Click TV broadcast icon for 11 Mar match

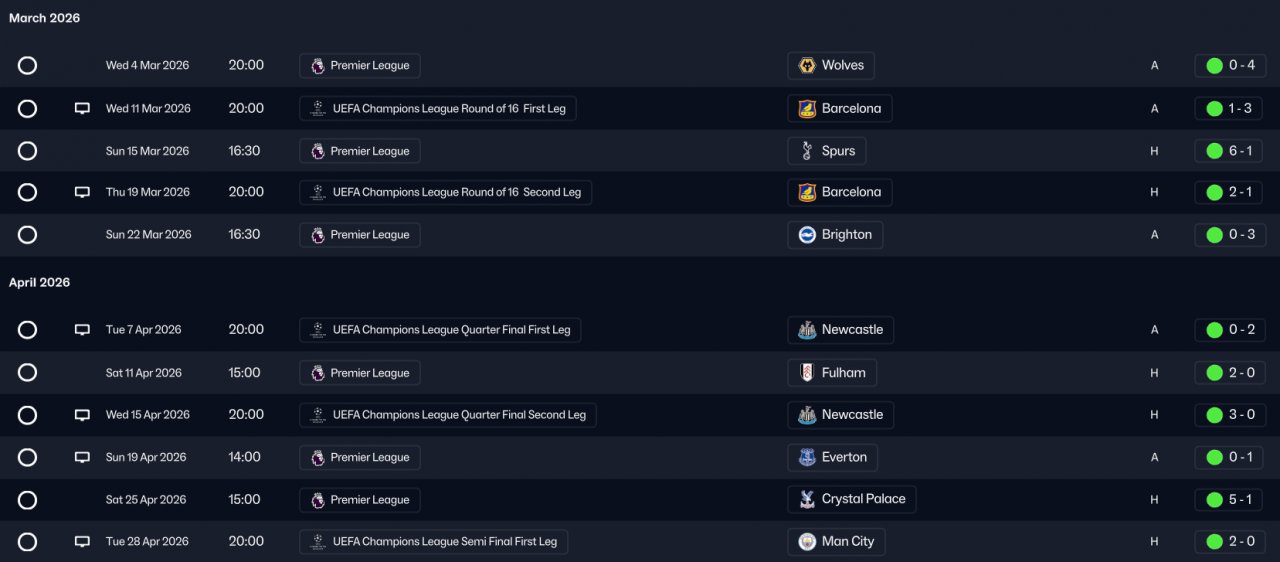82,109
